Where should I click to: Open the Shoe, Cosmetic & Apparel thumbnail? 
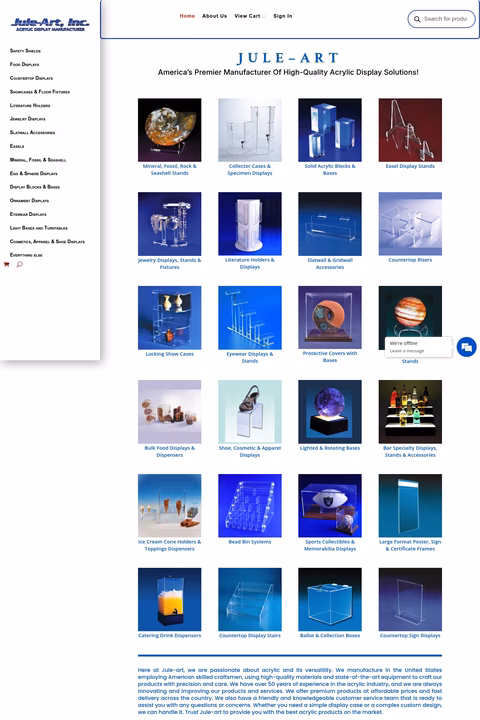click(x=250, y=411)
